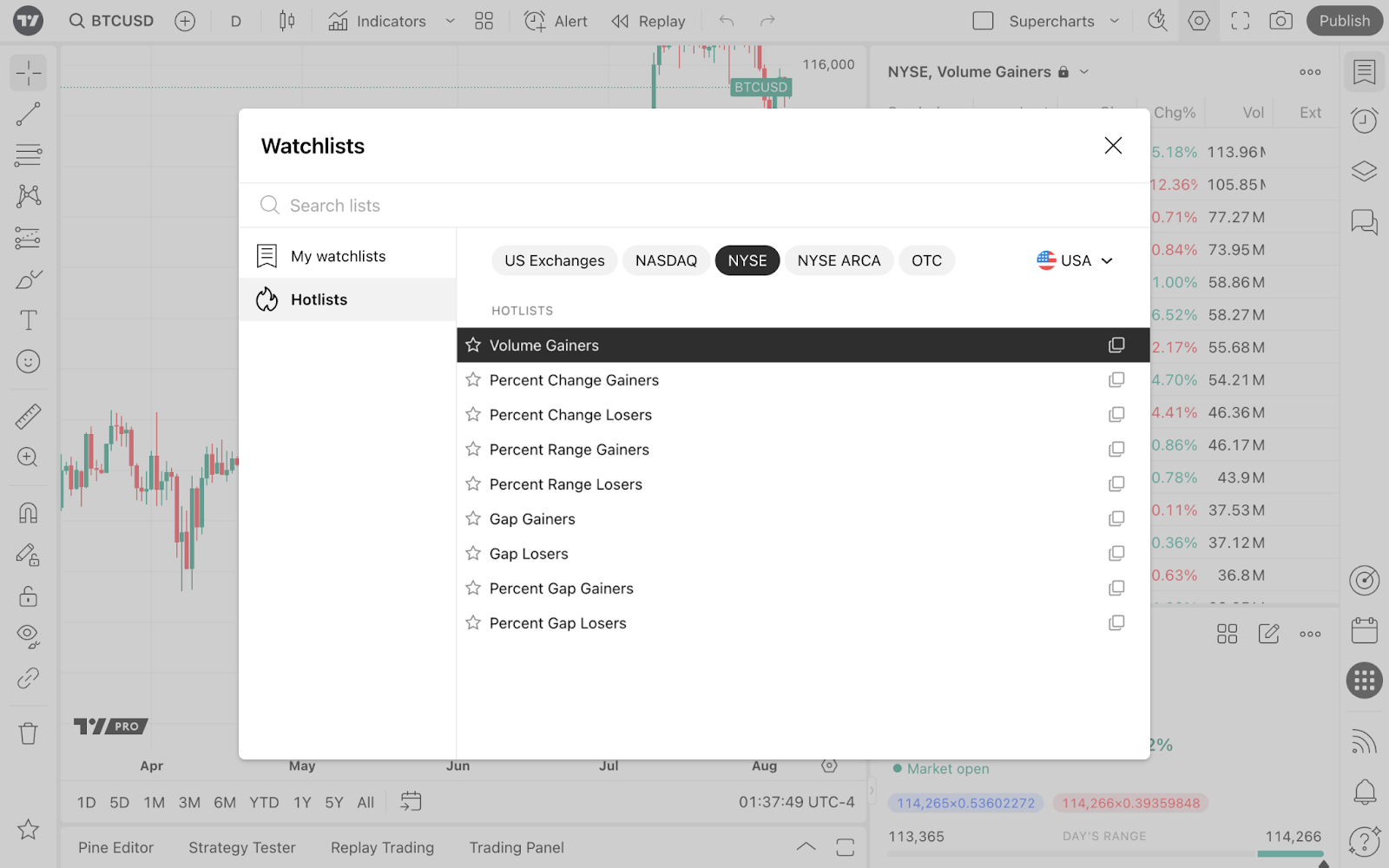Toggle the Supercharts layout checkbox
Viewport: 1389px width, 868px height.
coord(984,21)
